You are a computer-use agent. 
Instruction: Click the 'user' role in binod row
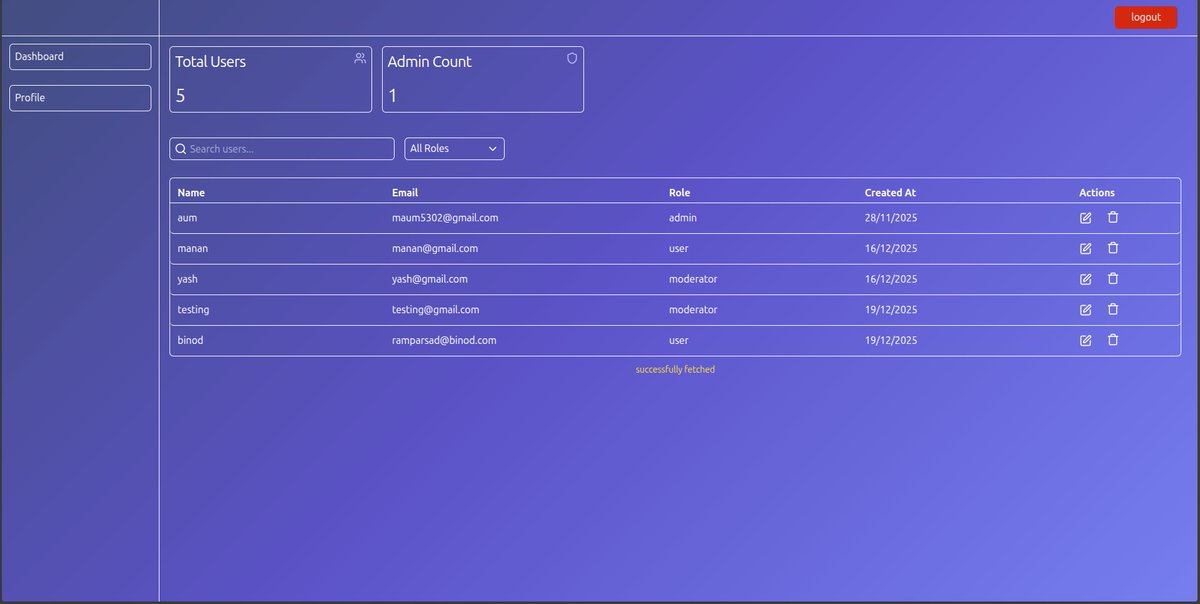pyautogui.click(x=679, y=340)
